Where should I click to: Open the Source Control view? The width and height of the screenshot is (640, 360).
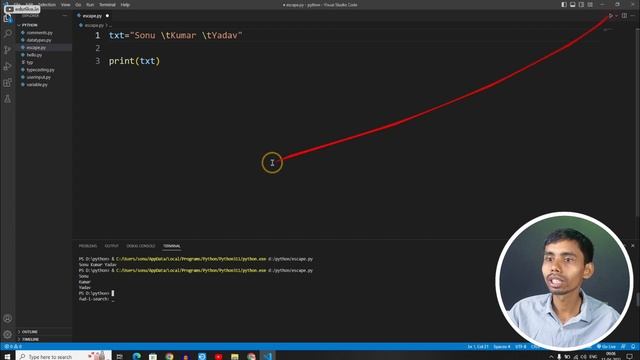click(7, 50)
